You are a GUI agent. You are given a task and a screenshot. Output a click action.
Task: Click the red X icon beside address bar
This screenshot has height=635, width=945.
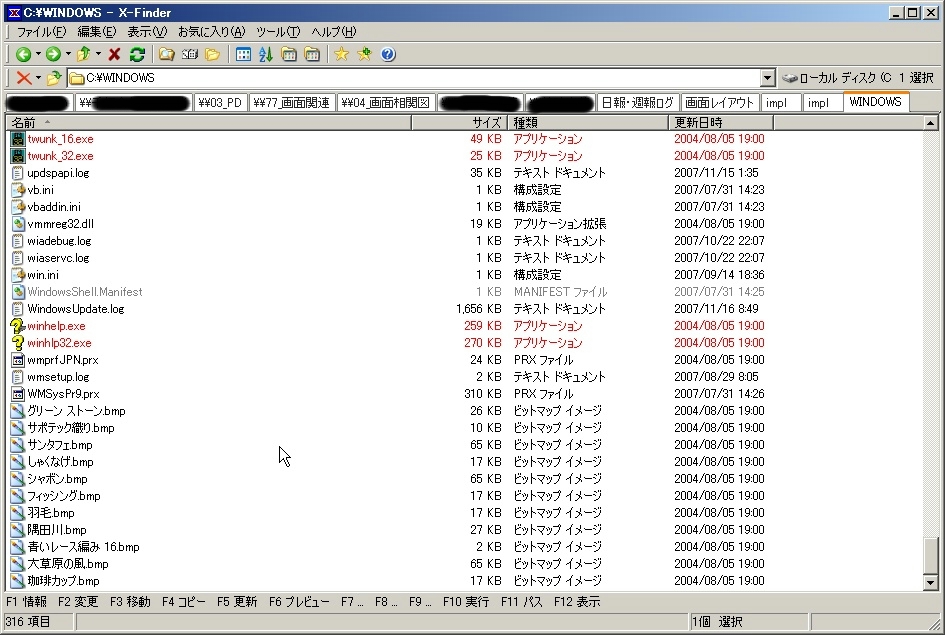point(24,78)
